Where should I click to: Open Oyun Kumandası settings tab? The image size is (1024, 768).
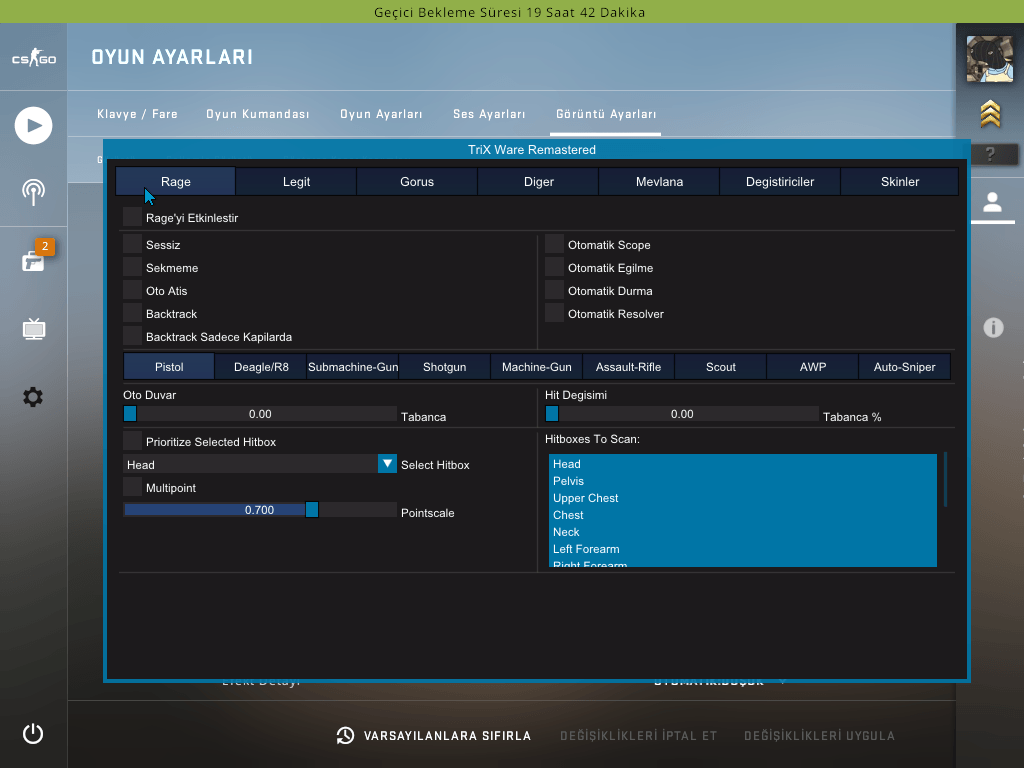point(258,114)
